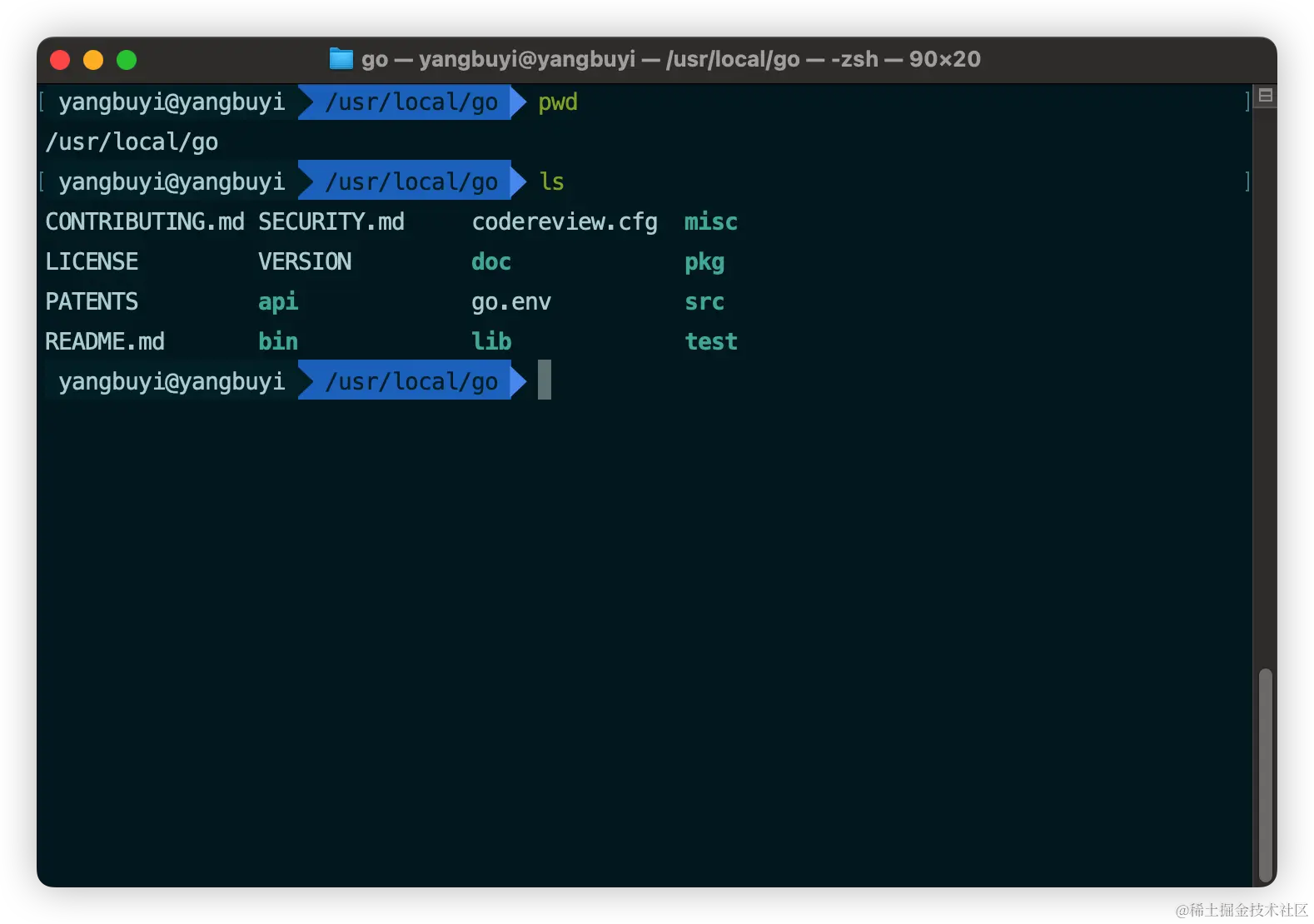The height and width of the screenshot is (924, 1314).
Task: Click yangbuyi@yangbuyi on the ls prompt line
Action: (172, 182)
